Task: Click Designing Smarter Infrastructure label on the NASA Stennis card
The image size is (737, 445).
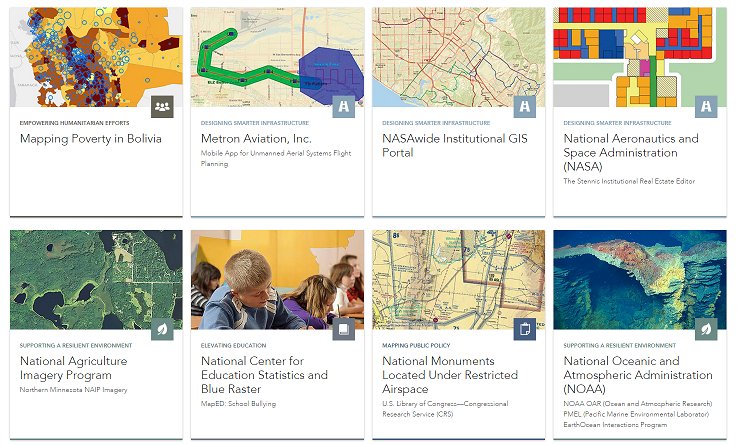Action: (617, 123)
